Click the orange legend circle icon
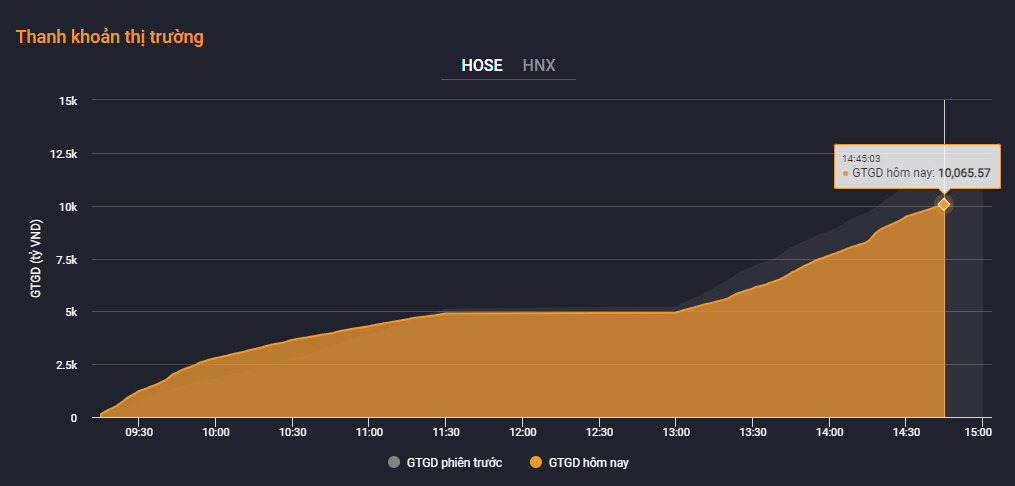 (x=535, y=462)
